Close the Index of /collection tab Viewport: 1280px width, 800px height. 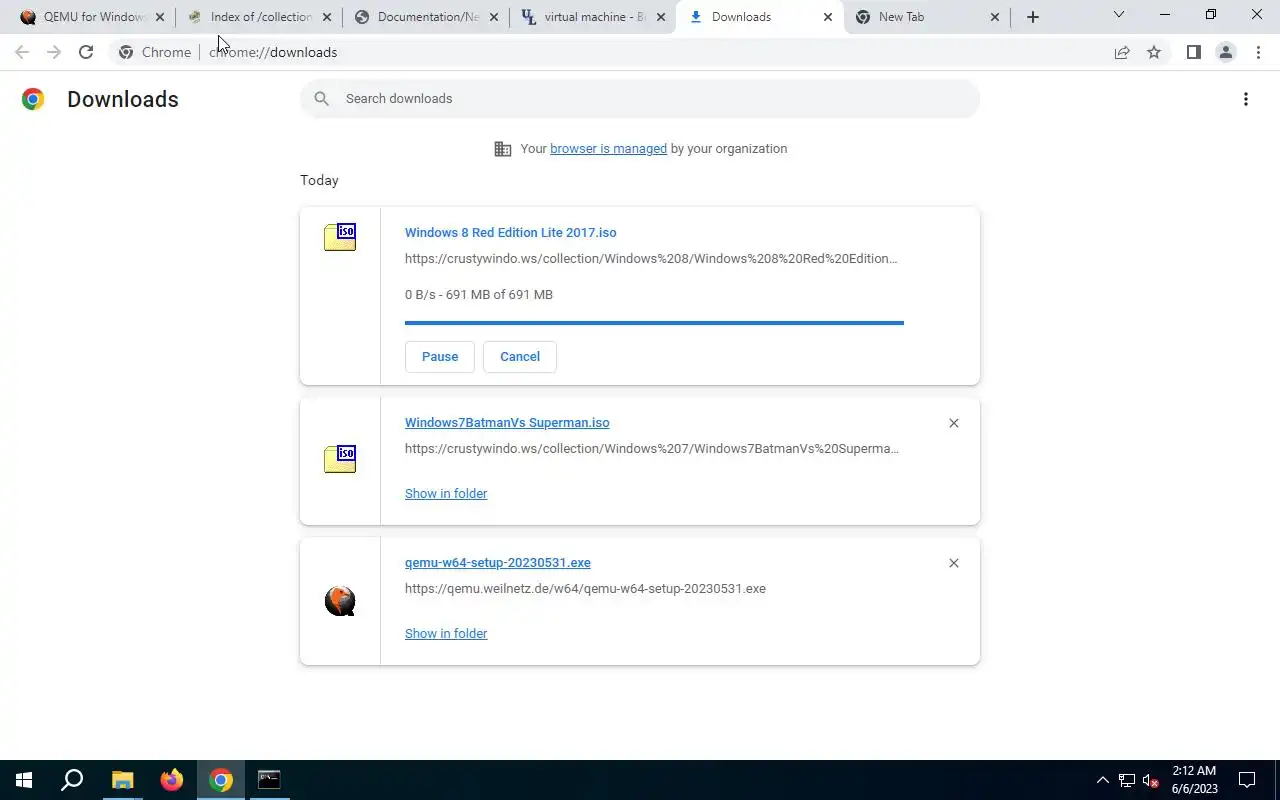pyautogui.click(x=326, y=17)
